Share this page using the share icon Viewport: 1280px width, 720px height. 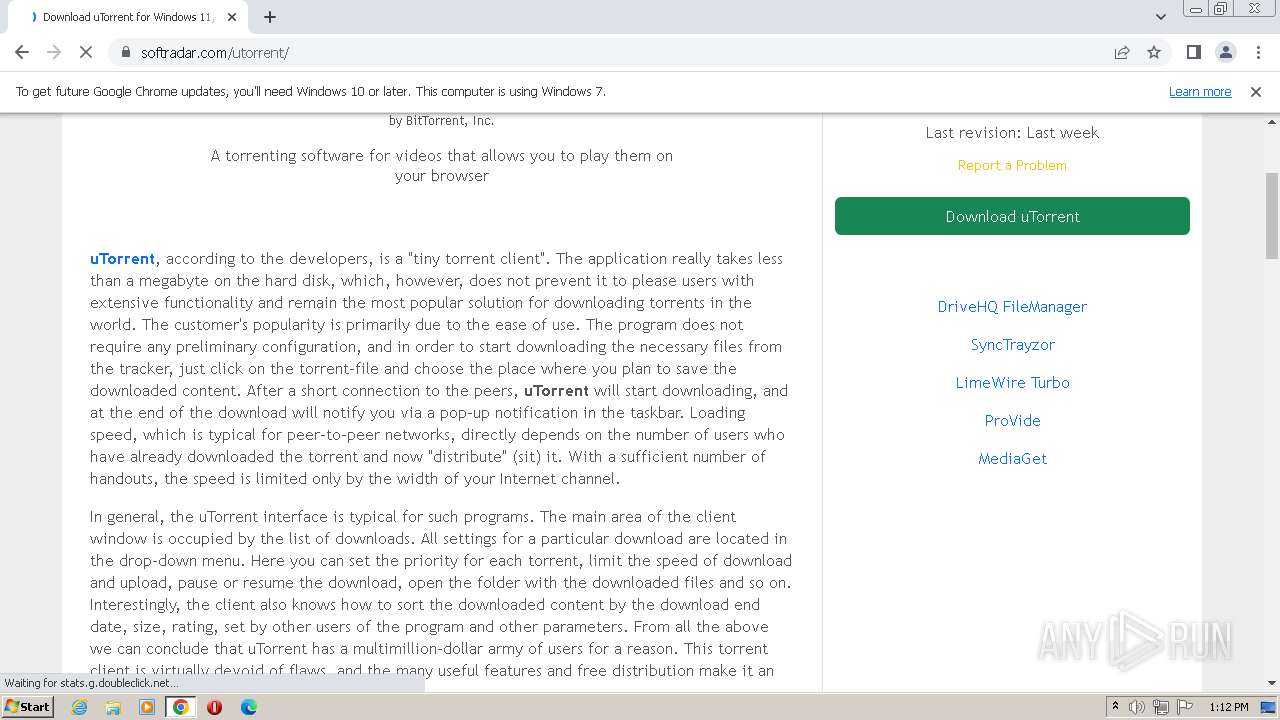coord(1122,52)
